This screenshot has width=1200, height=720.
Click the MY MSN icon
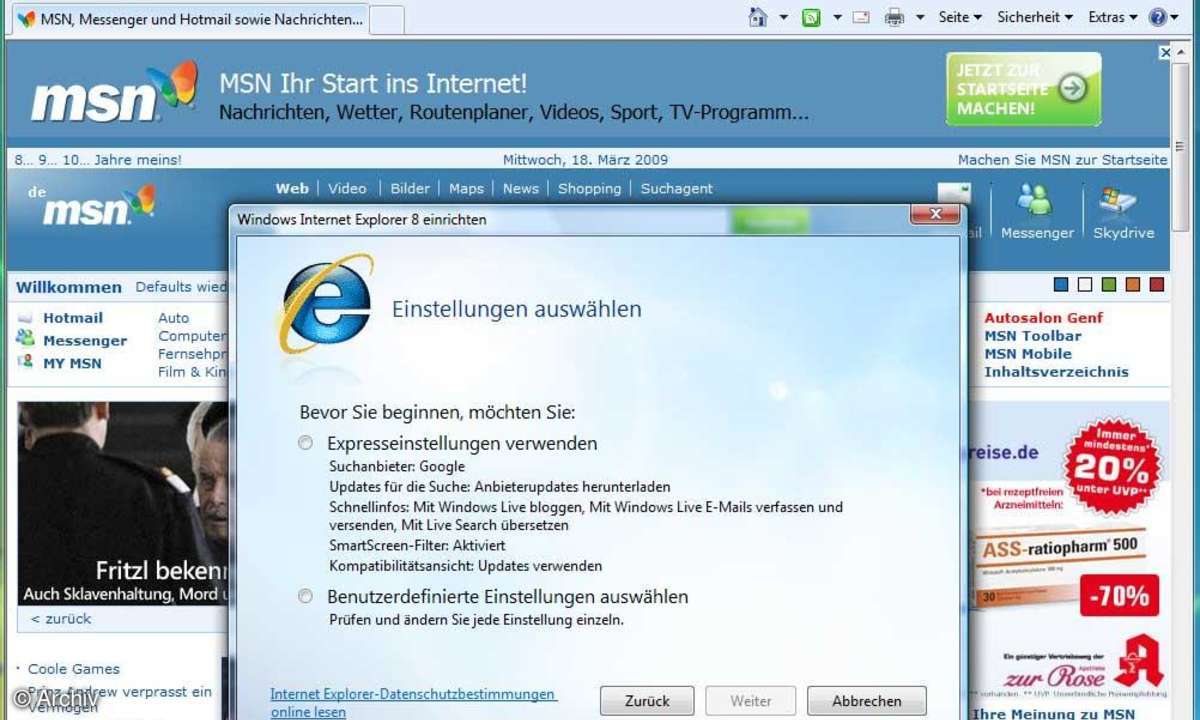pyautogui.click(x=25, y=362)
